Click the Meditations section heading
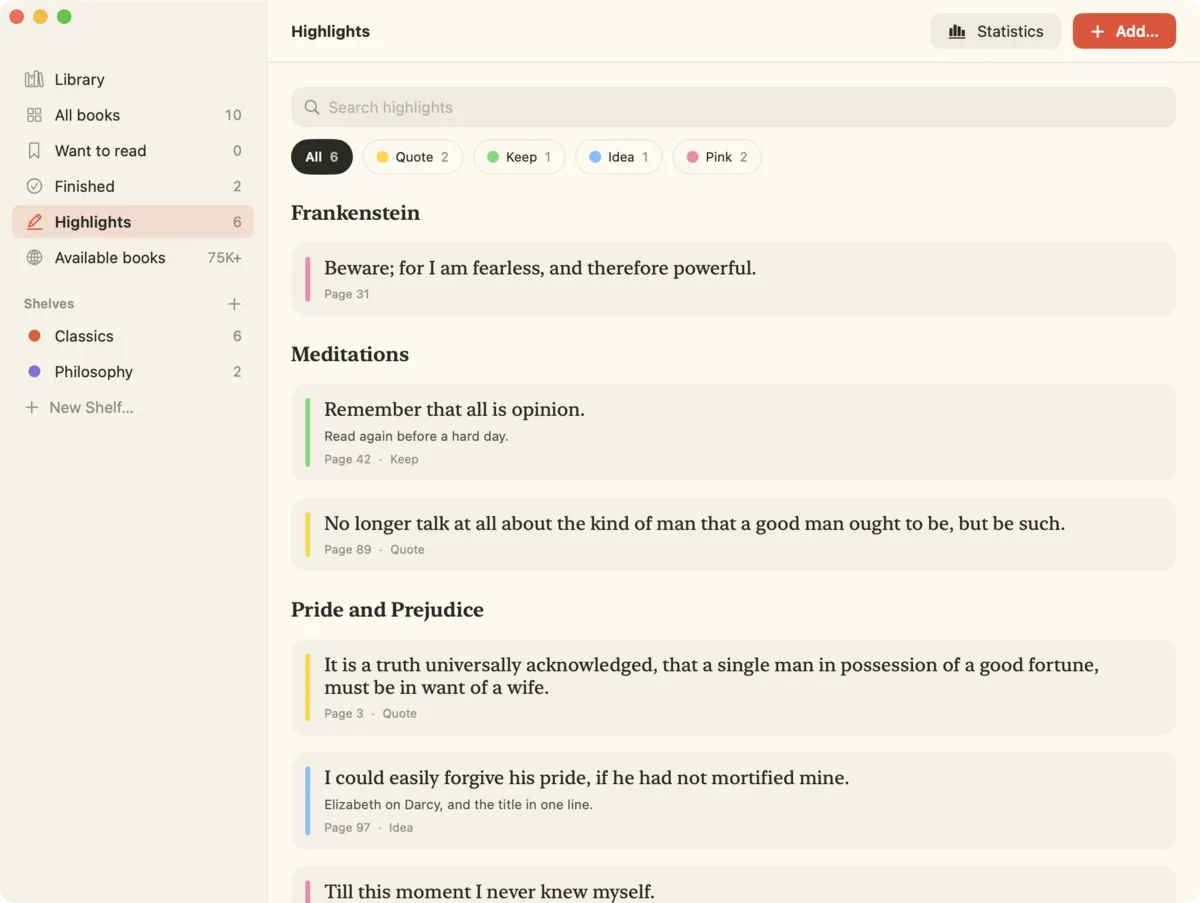 tap(350, 354)
